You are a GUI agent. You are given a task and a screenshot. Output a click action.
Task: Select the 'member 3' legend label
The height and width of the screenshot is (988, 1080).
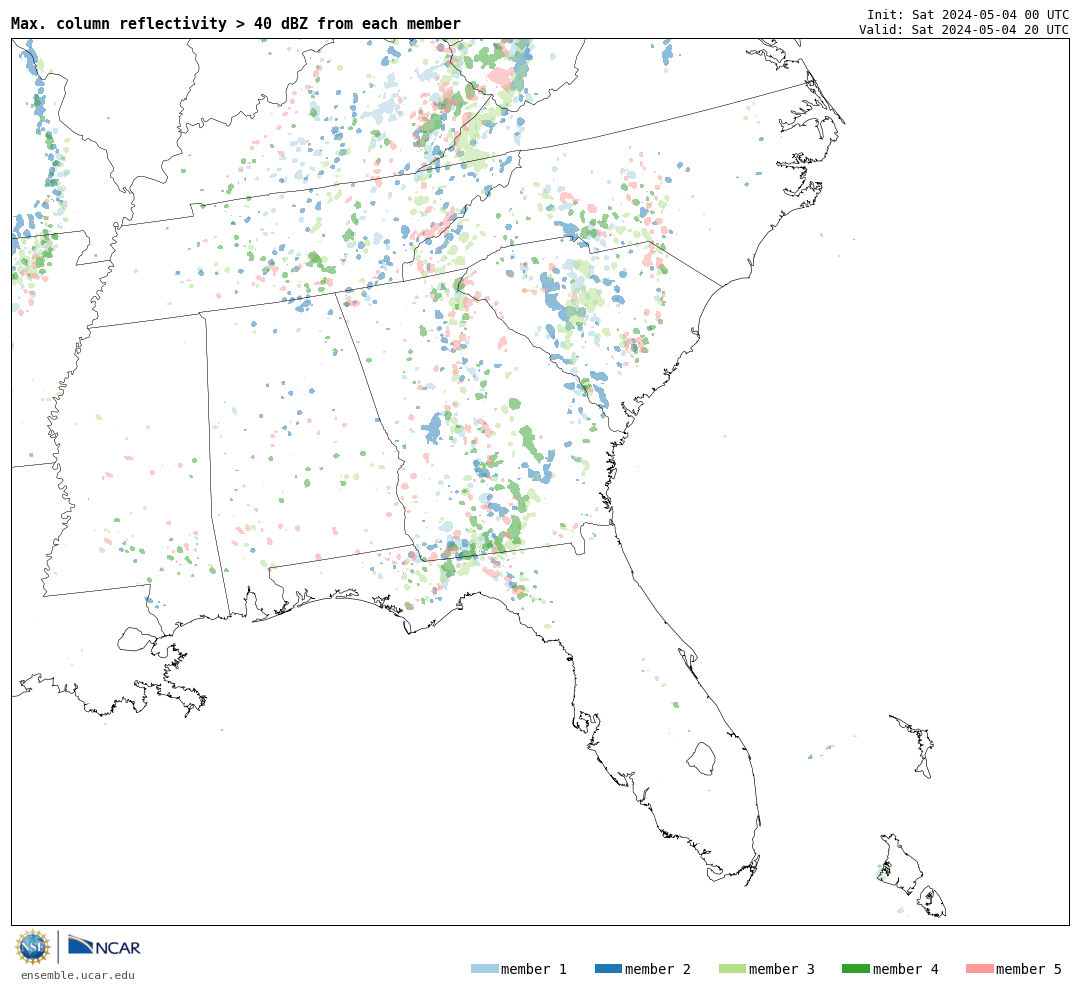pos(782,969)
